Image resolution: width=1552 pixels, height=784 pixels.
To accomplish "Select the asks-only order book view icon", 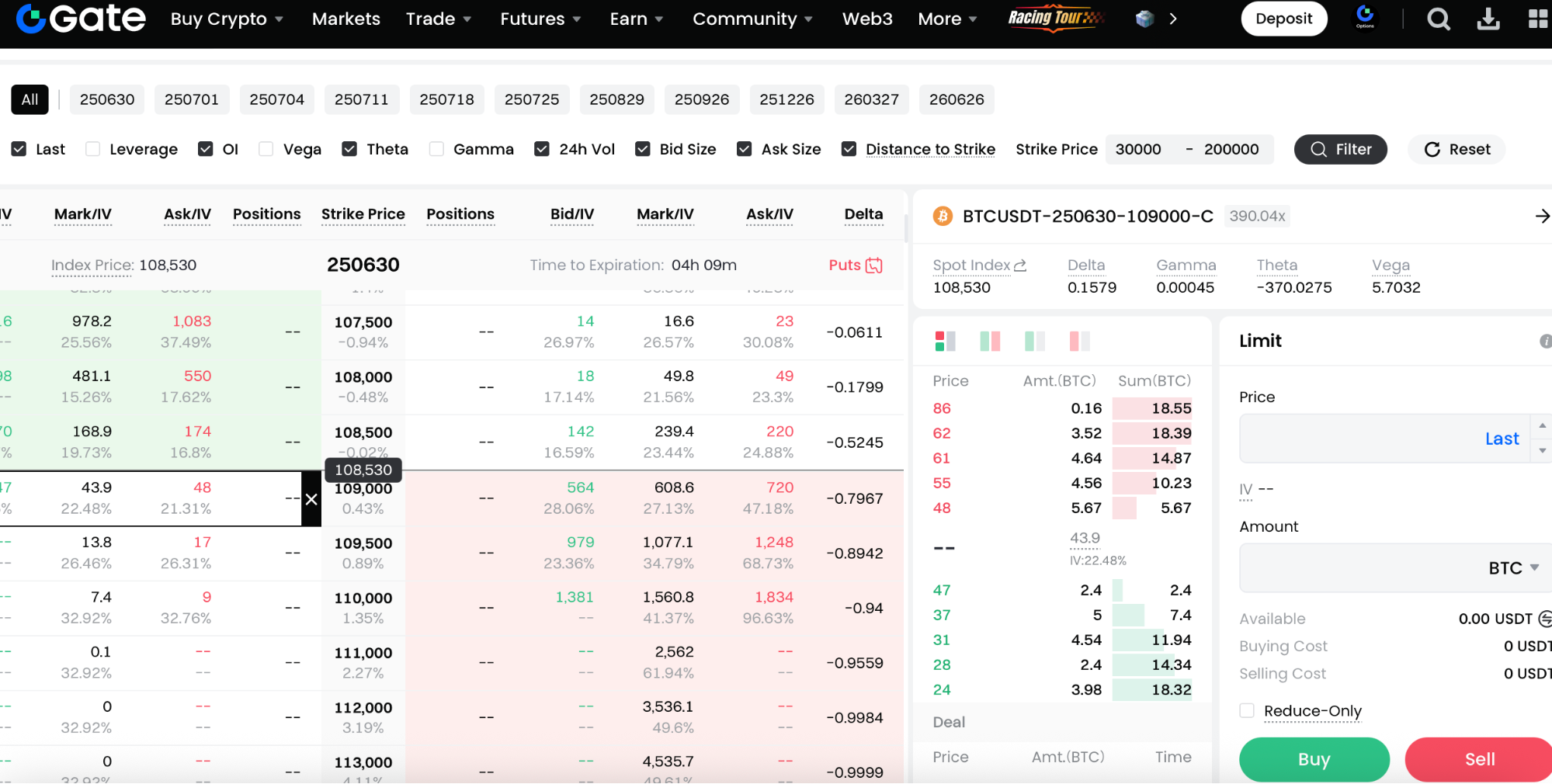I will pyautogui.click(x=1079, y=341).
